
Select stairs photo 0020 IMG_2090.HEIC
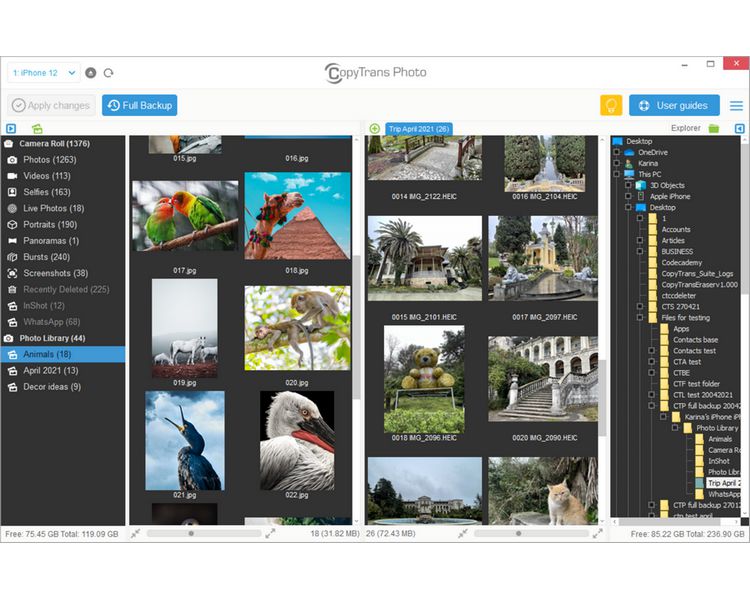[543, 379]
